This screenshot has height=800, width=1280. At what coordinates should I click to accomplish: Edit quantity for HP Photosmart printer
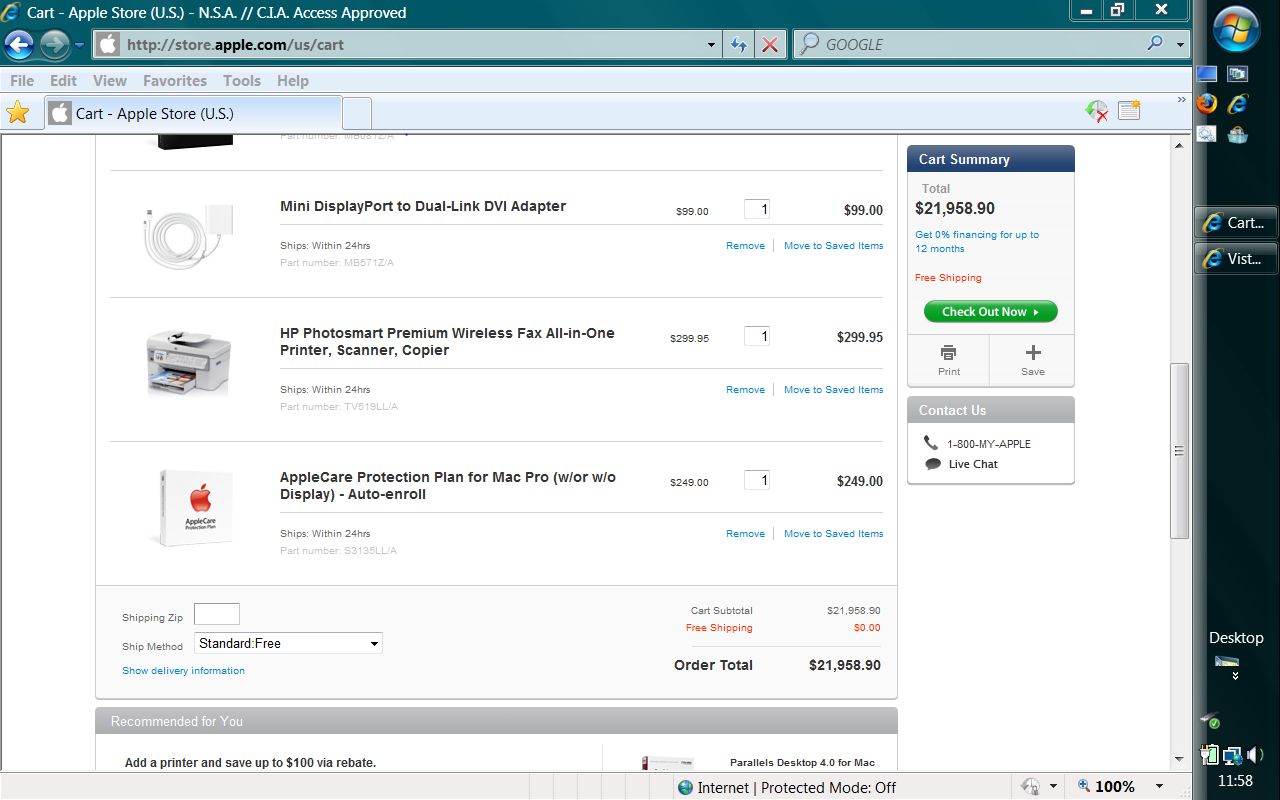coord(757,336)
